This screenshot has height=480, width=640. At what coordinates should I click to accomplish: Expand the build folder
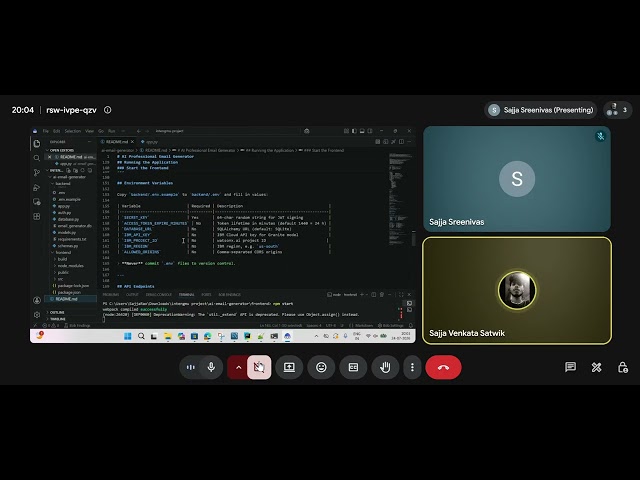tap(62, 259)
